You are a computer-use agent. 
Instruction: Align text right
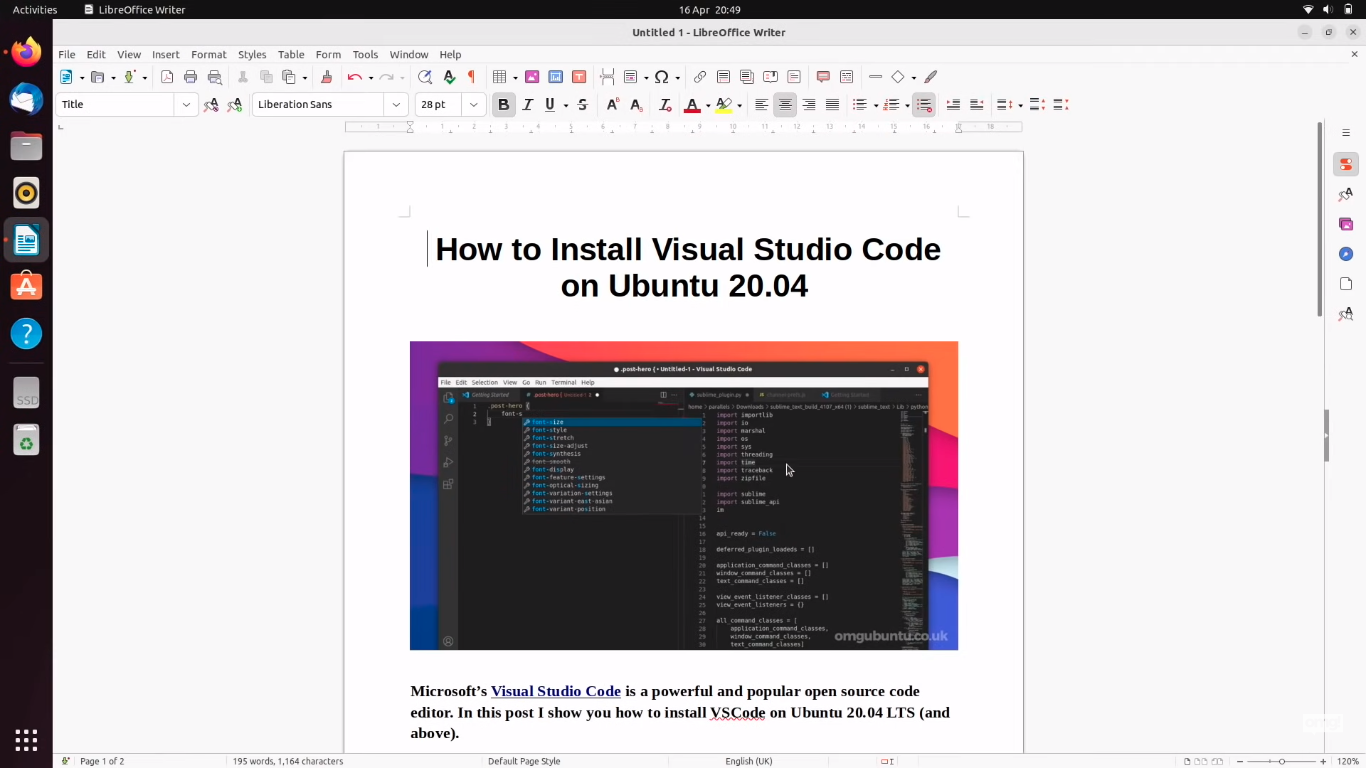click(x=809, y=105)
